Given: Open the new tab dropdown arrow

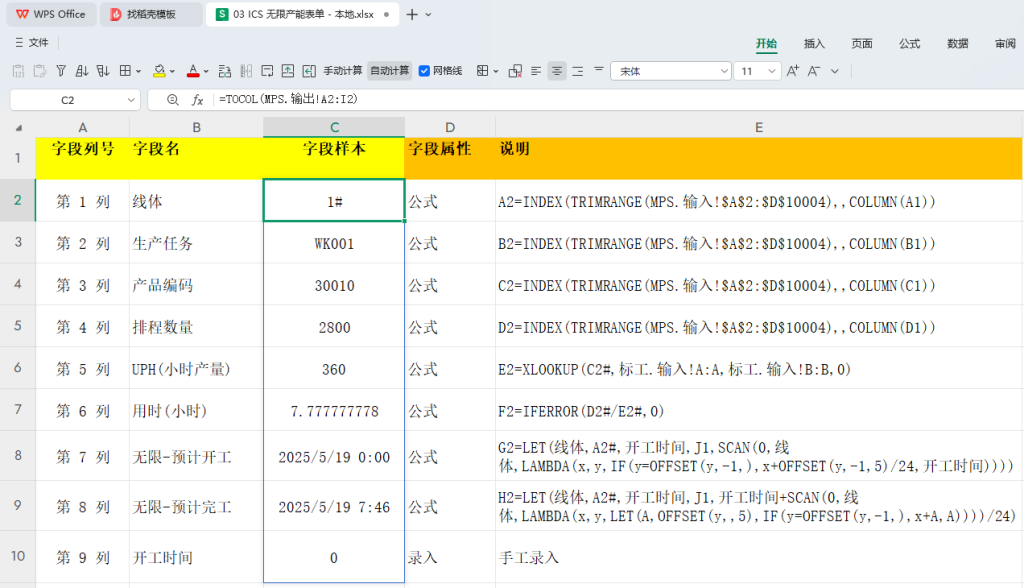Looking at the screenshot, I should click(x=428, y=14).
